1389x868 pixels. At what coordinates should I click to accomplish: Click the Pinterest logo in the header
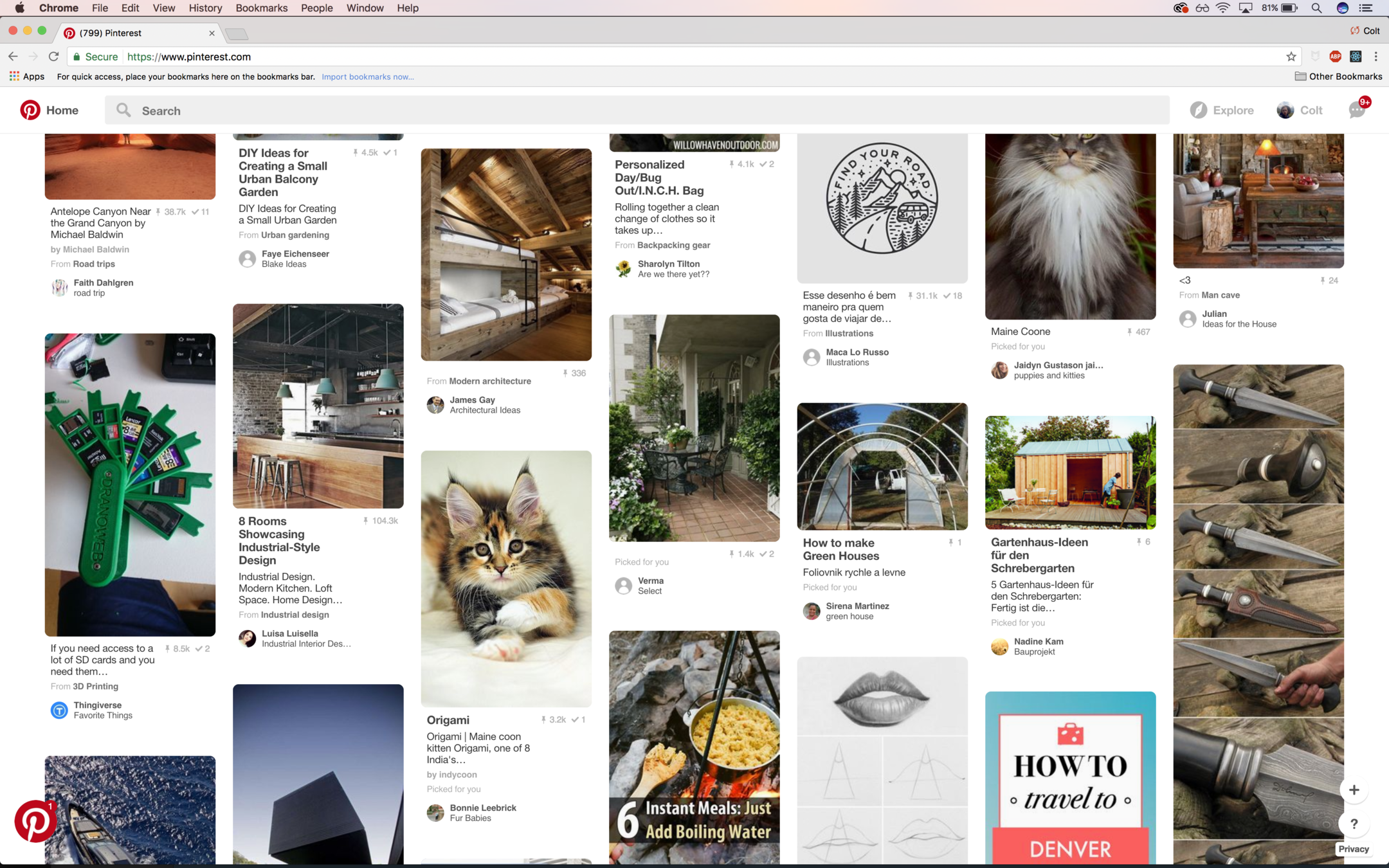coord(30,110)
